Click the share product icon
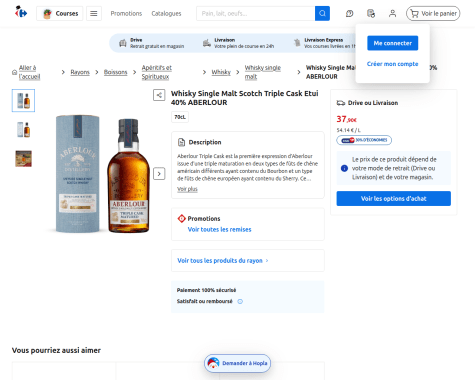475x380 pixels. (159, 95)
